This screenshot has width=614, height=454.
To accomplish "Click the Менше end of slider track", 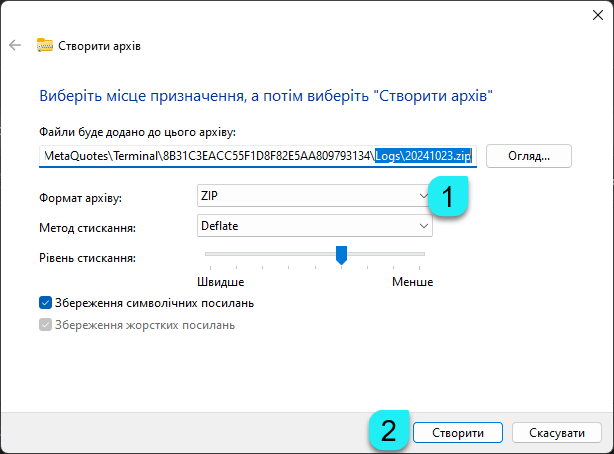I will (422, 254).
